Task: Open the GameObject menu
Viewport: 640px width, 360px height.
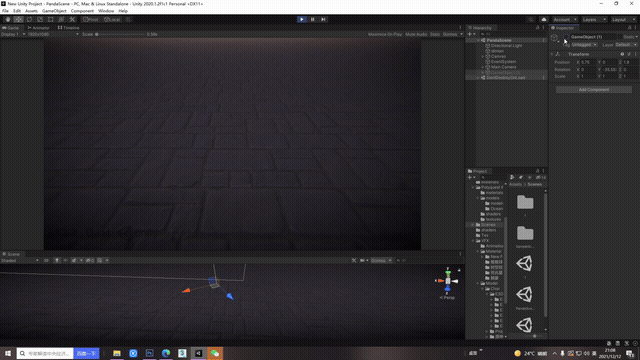Action: click(x=54, y=11)
